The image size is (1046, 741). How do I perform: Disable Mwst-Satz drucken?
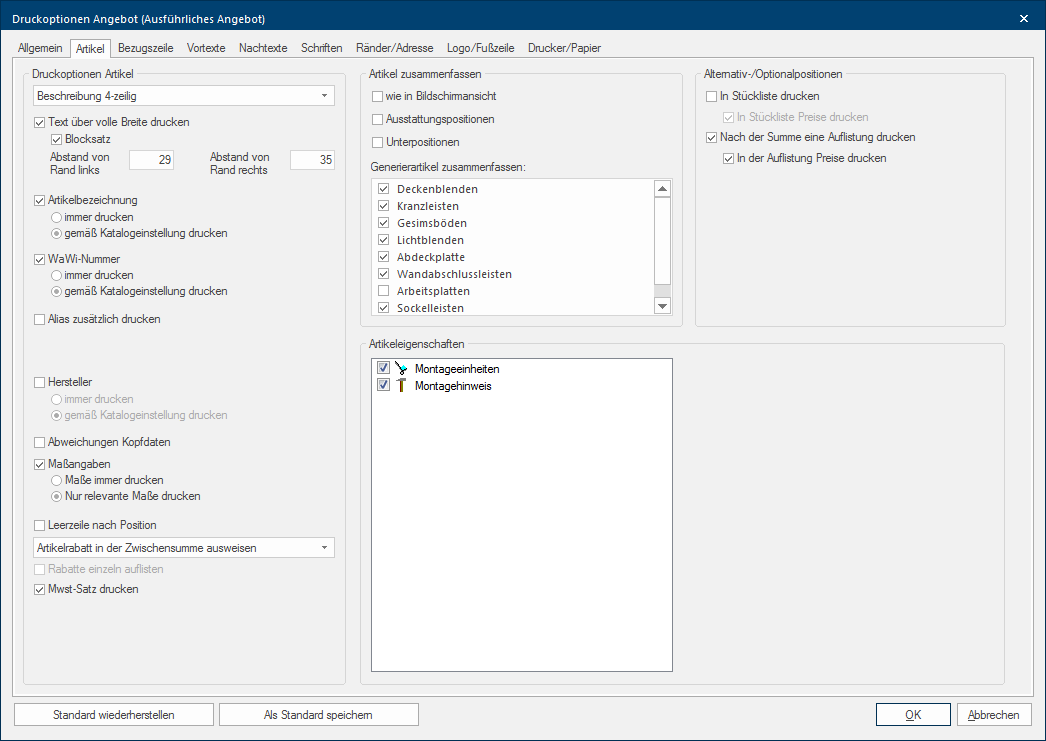coord(39,590)
